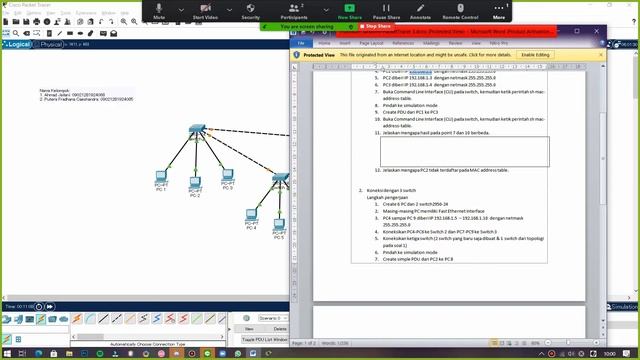This screenshot has width=640, height=360.
Task: Click Packet Tracer Open file icon
Action: pos(16,22)
